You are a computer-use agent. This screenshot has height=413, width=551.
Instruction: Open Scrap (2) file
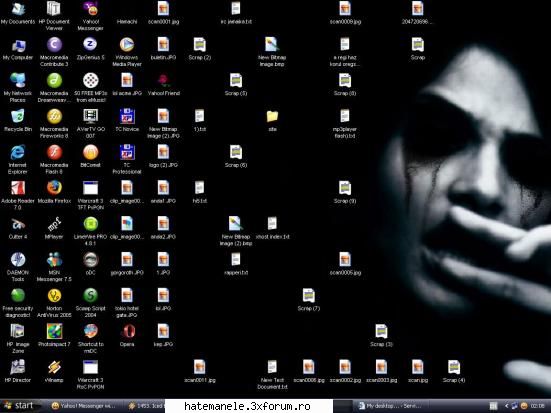[200, 49]
